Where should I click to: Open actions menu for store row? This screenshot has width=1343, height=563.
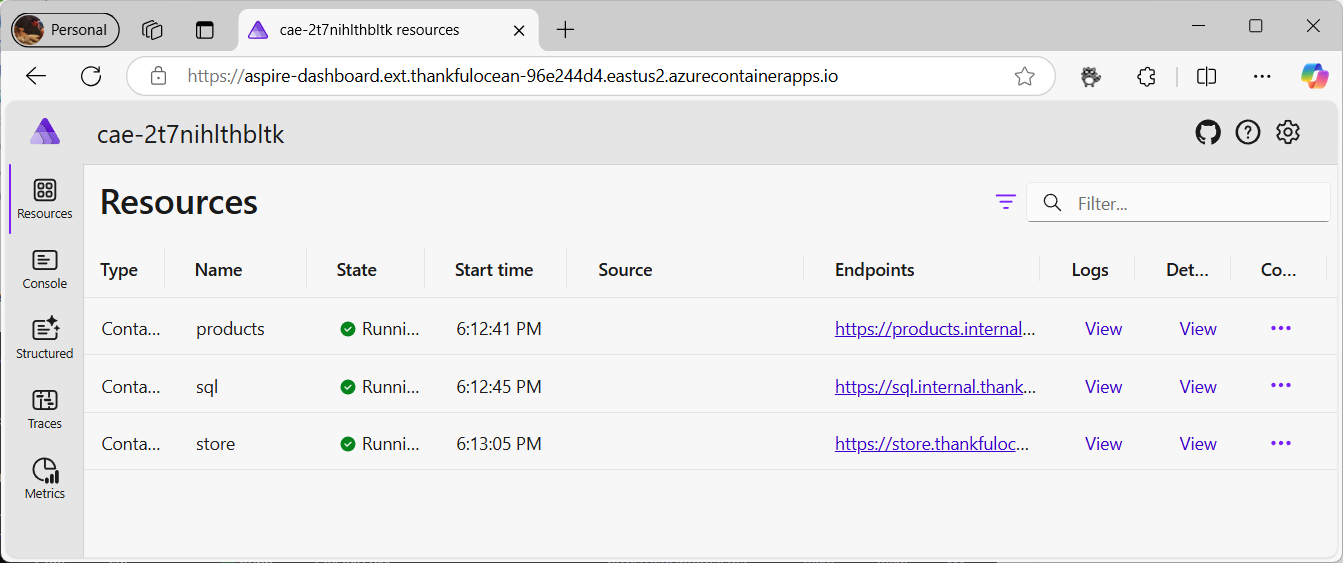pyautogui.click(x=1281, y=443)
